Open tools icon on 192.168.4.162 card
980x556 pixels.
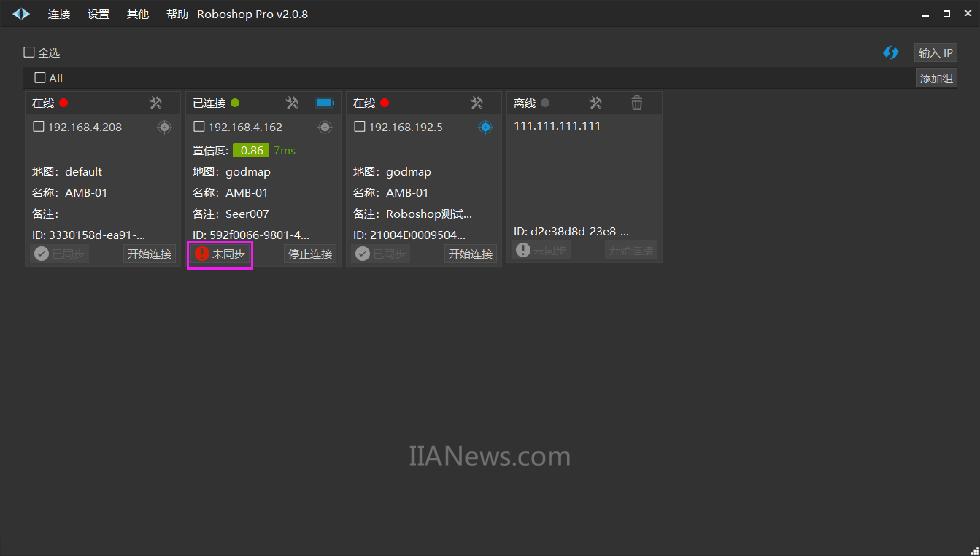[292, 103]
